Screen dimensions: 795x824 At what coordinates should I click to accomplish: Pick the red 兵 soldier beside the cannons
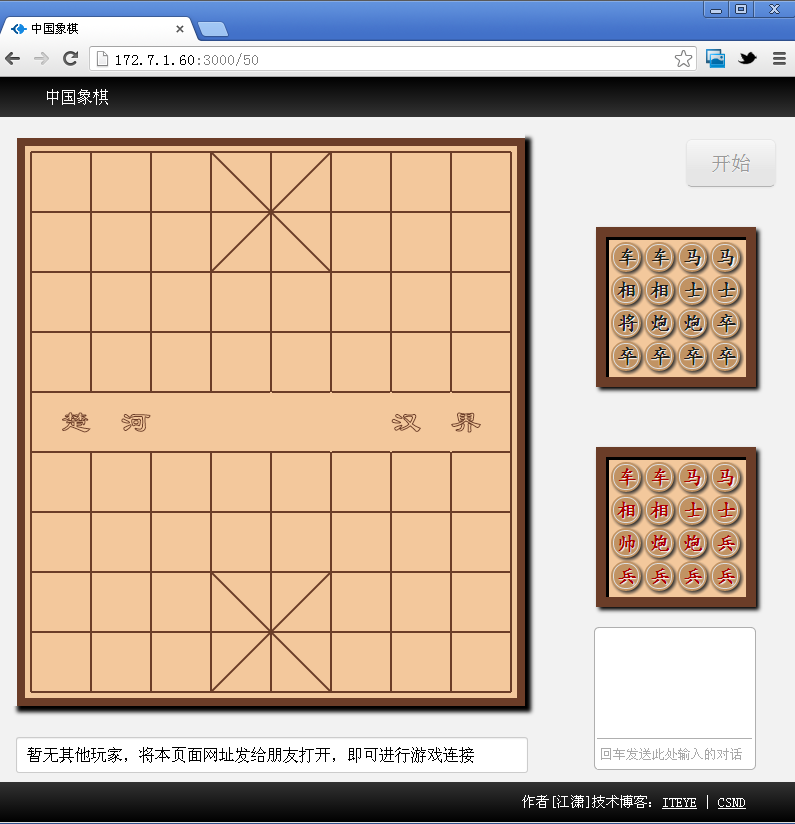[x=726, y=543]
